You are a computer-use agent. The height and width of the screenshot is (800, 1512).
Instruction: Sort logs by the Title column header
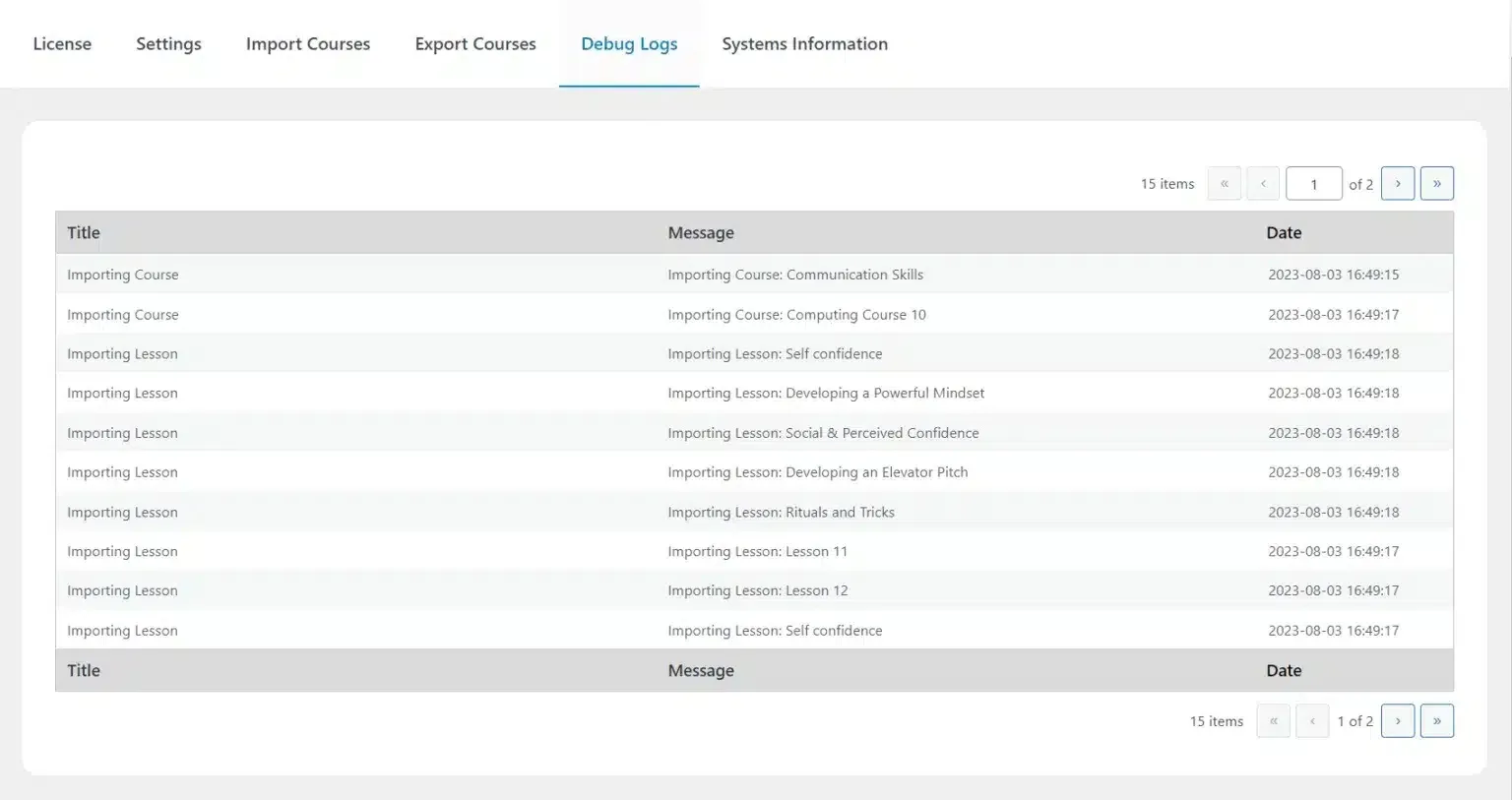tap(83, 232)
